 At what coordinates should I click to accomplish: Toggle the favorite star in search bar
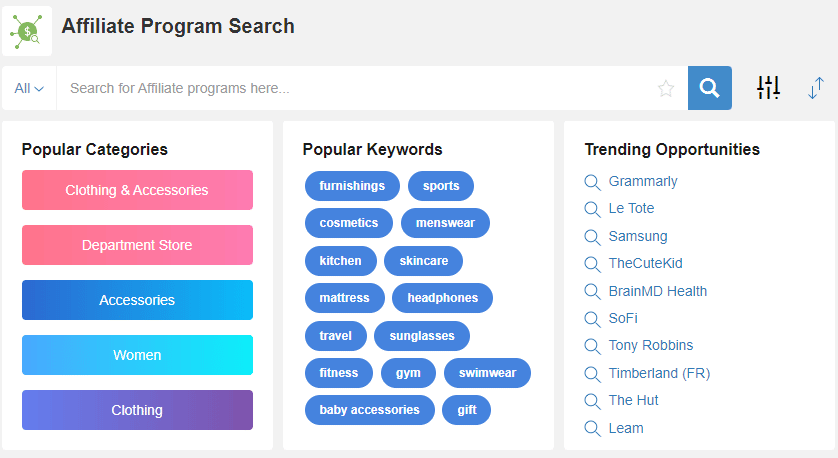click(x=666, y=88)
